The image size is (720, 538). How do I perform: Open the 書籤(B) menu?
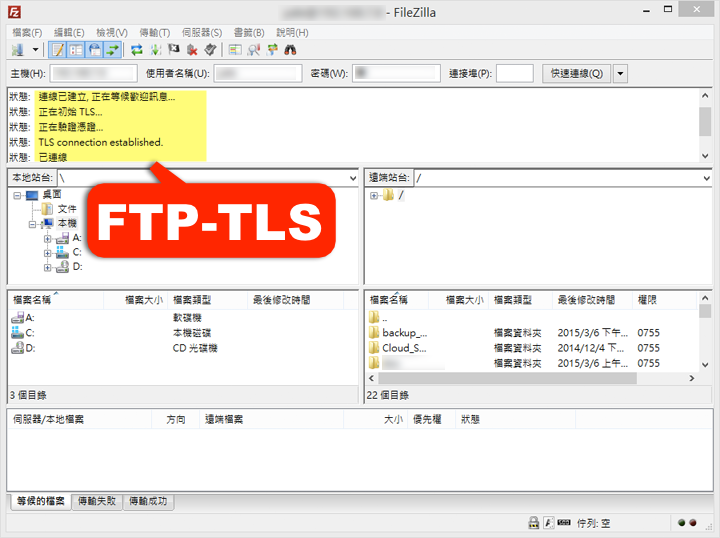(x=249, y=33)
